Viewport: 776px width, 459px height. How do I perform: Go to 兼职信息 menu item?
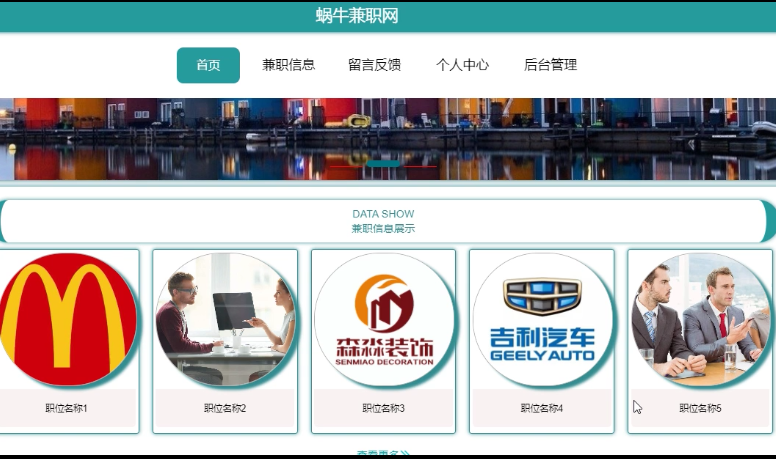click(289, 65)
